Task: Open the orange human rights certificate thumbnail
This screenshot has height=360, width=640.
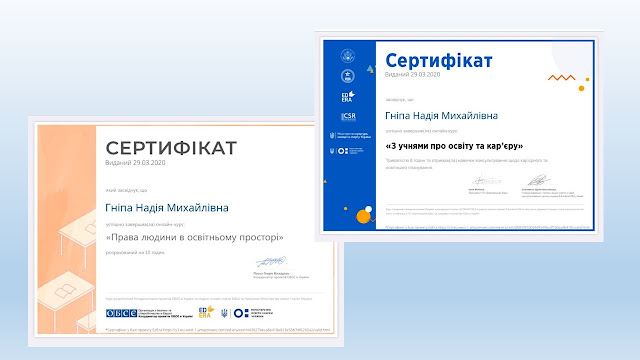Action: [186, 231]
